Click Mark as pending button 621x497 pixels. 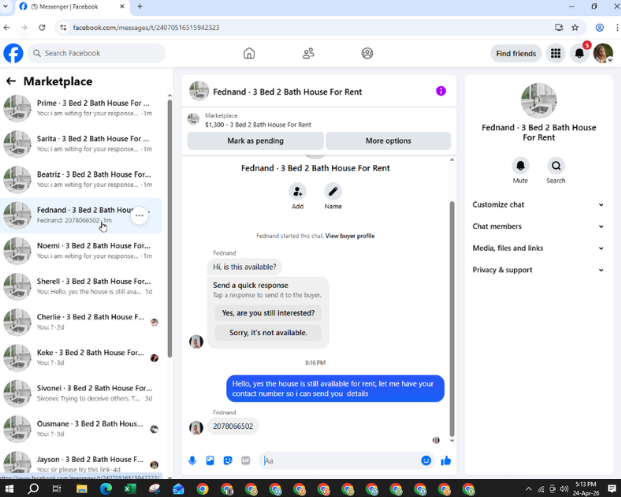click(x=255, y=141)
